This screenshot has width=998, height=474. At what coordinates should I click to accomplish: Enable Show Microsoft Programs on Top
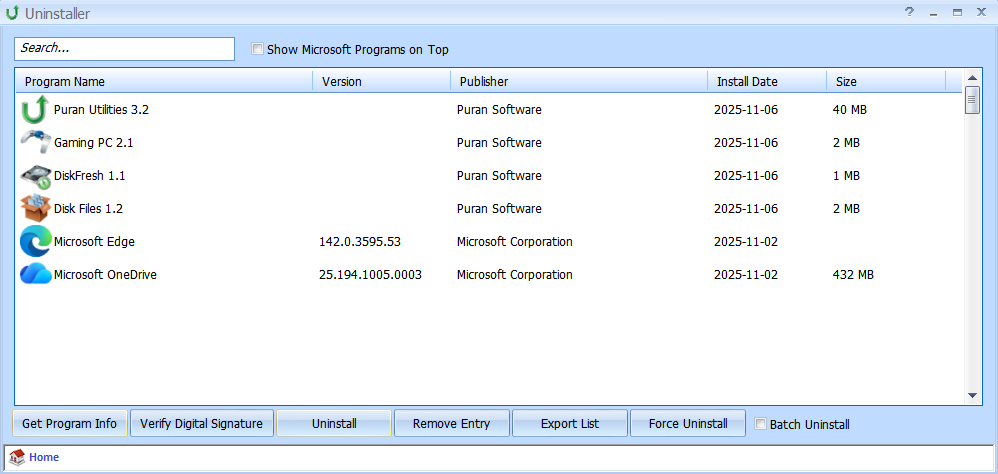click(x=258, y=49)
